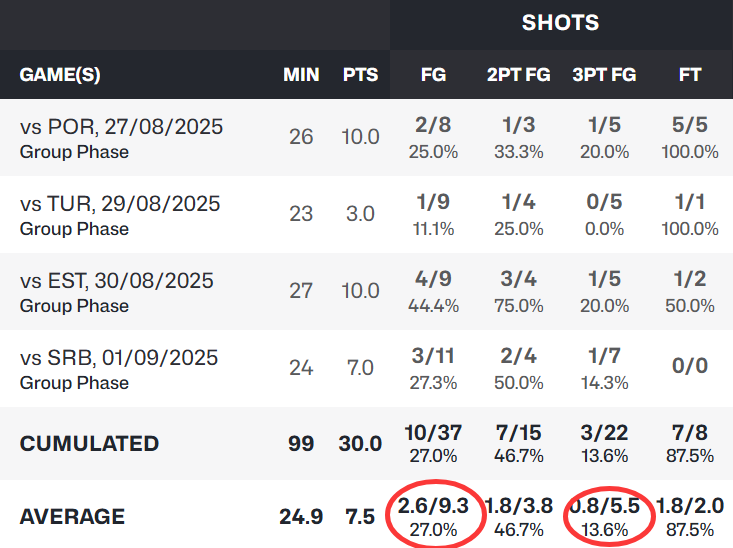Screen dimensions: 733x548
Task: Open the vs SRB 01/09/2025 game
Action: [119, 357]
